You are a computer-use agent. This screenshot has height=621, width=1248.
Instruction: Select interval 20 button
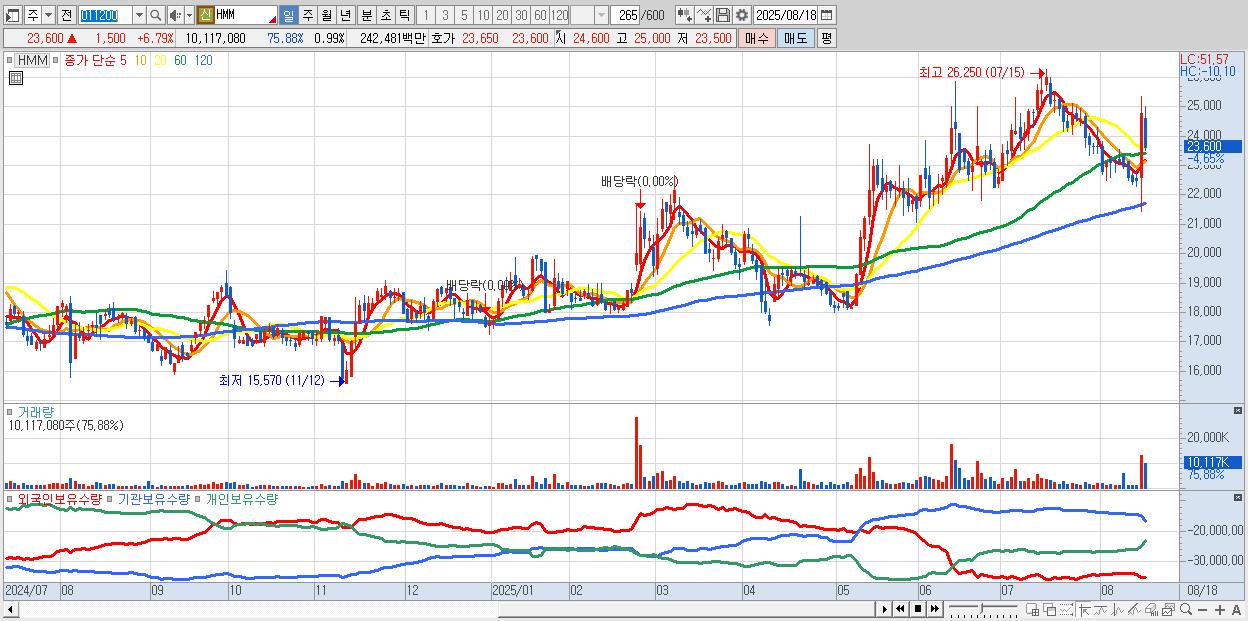coord(502,15)
